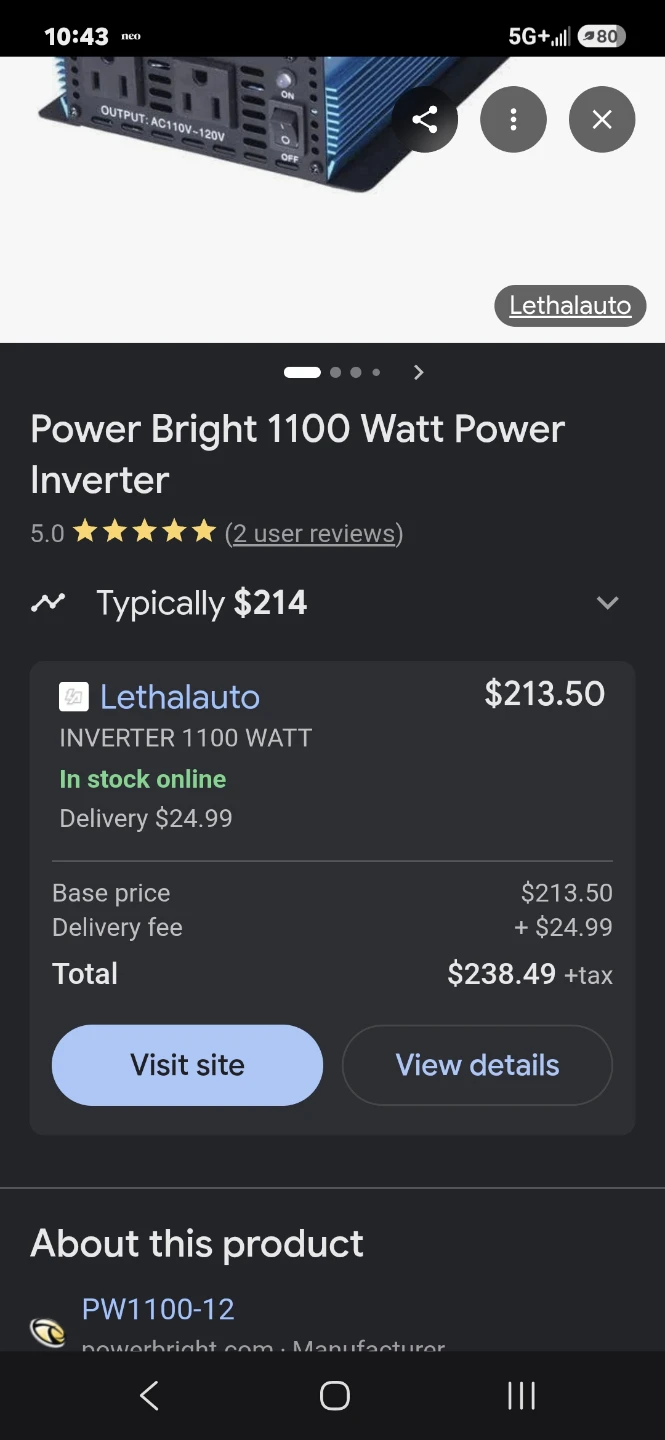Select the third image carousel dot
The height and width of the screenshot is (1440, 665).
356,372
